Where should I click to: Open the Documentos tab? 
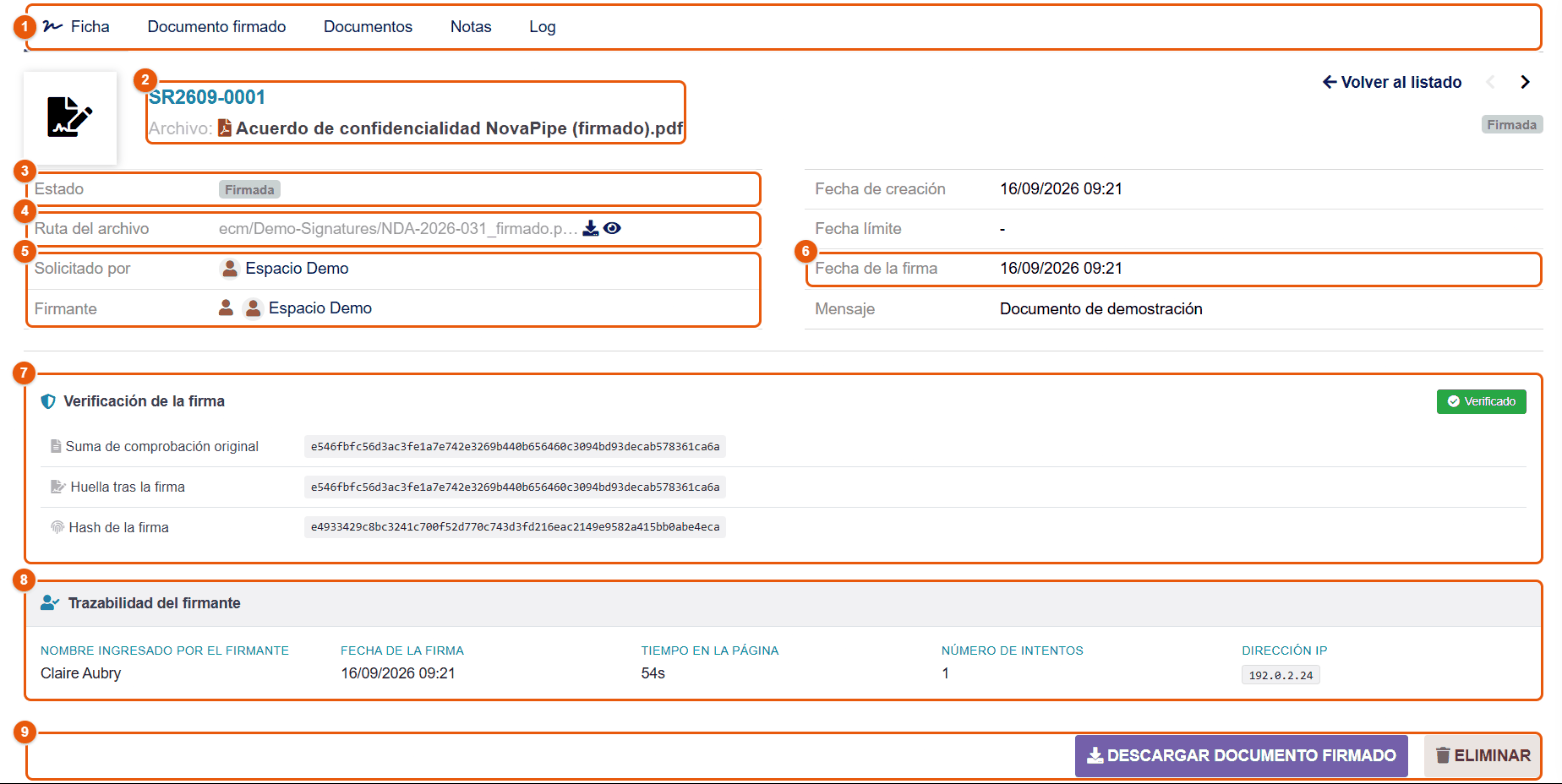coord(368,27)
